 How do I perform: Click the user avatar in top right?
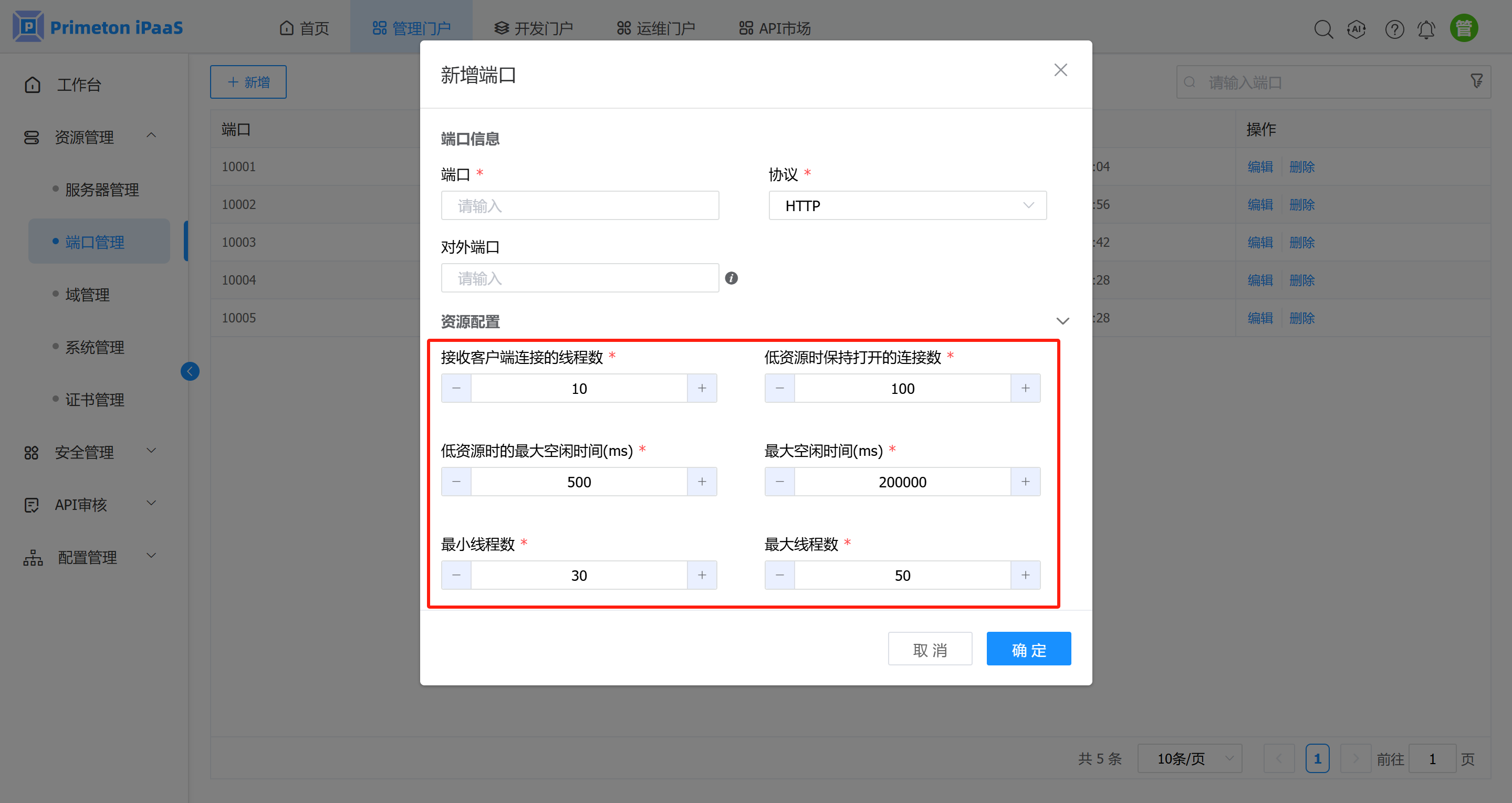(x=1464, y=27)
